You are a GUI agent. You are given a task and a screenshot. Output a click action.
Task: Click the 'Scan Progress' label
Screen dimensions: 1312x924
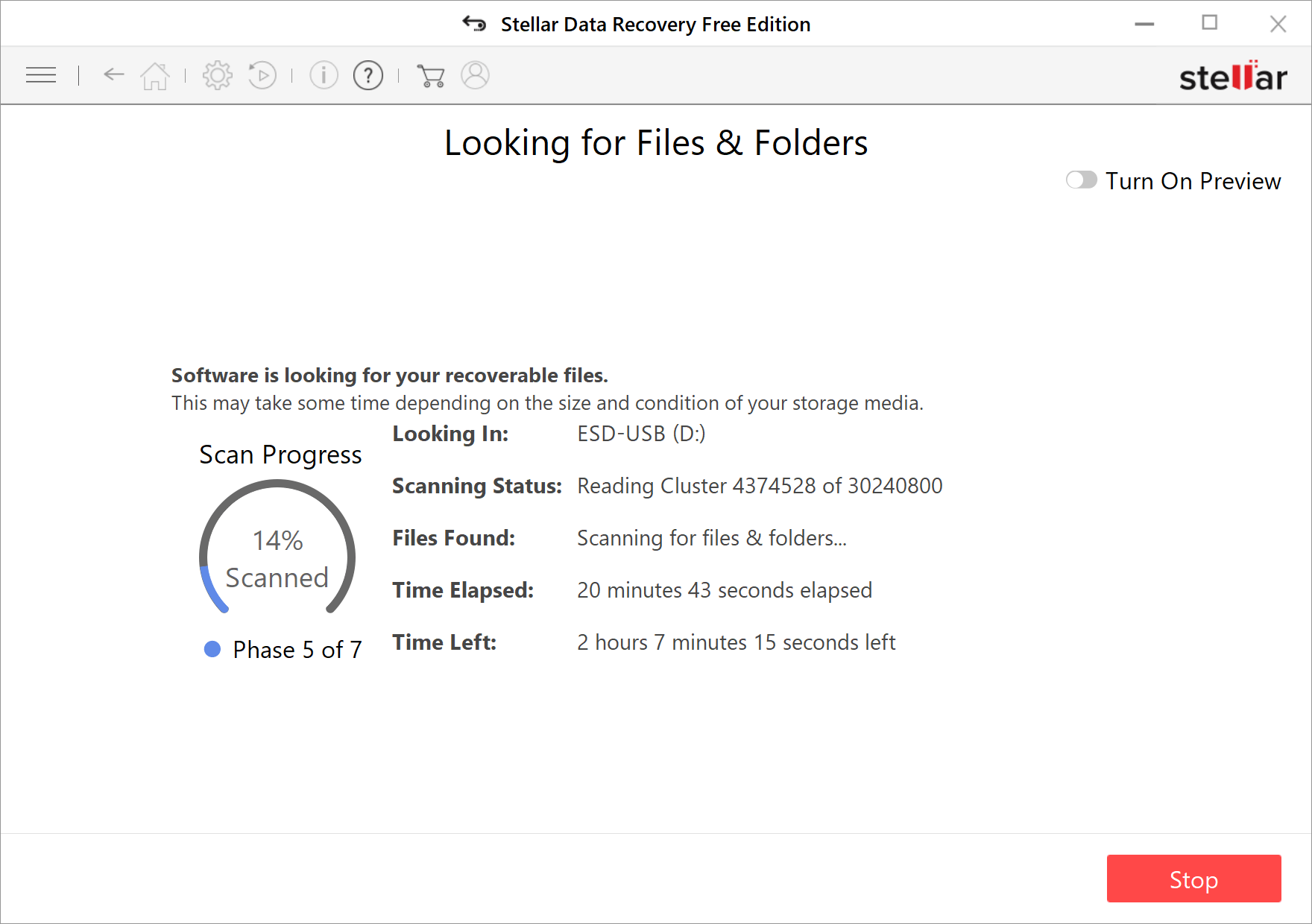280,455
